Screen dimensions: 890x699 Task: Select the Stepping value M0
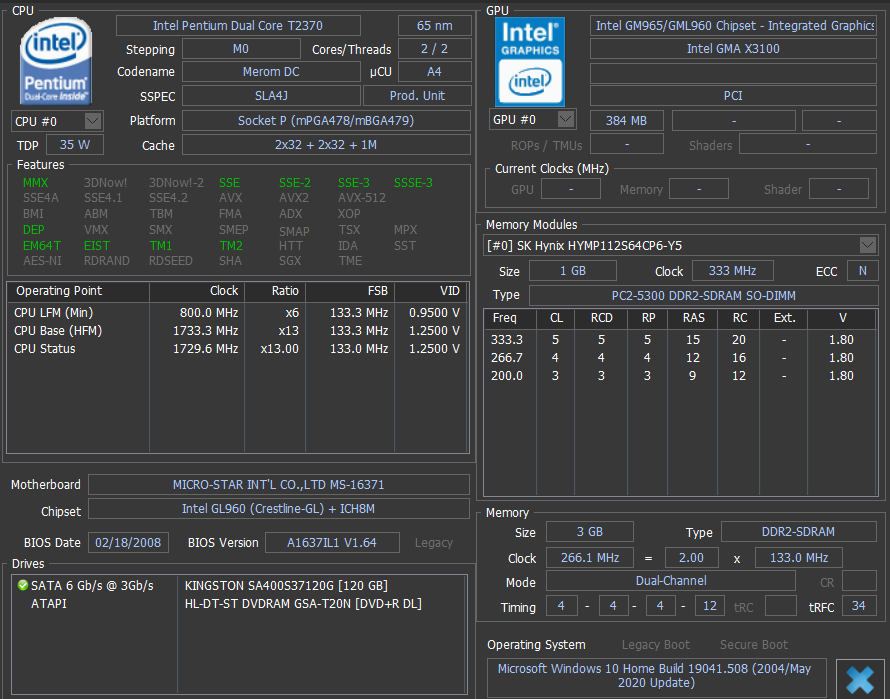[x=241, y=49]
